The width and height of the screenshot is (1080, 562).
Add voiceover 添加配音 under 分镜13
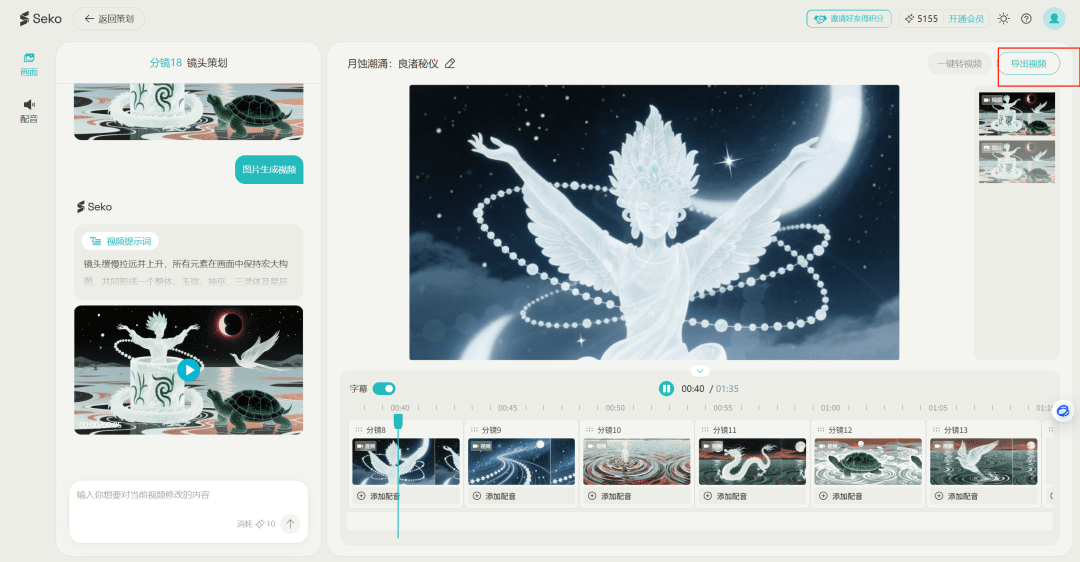pos(956,496)
